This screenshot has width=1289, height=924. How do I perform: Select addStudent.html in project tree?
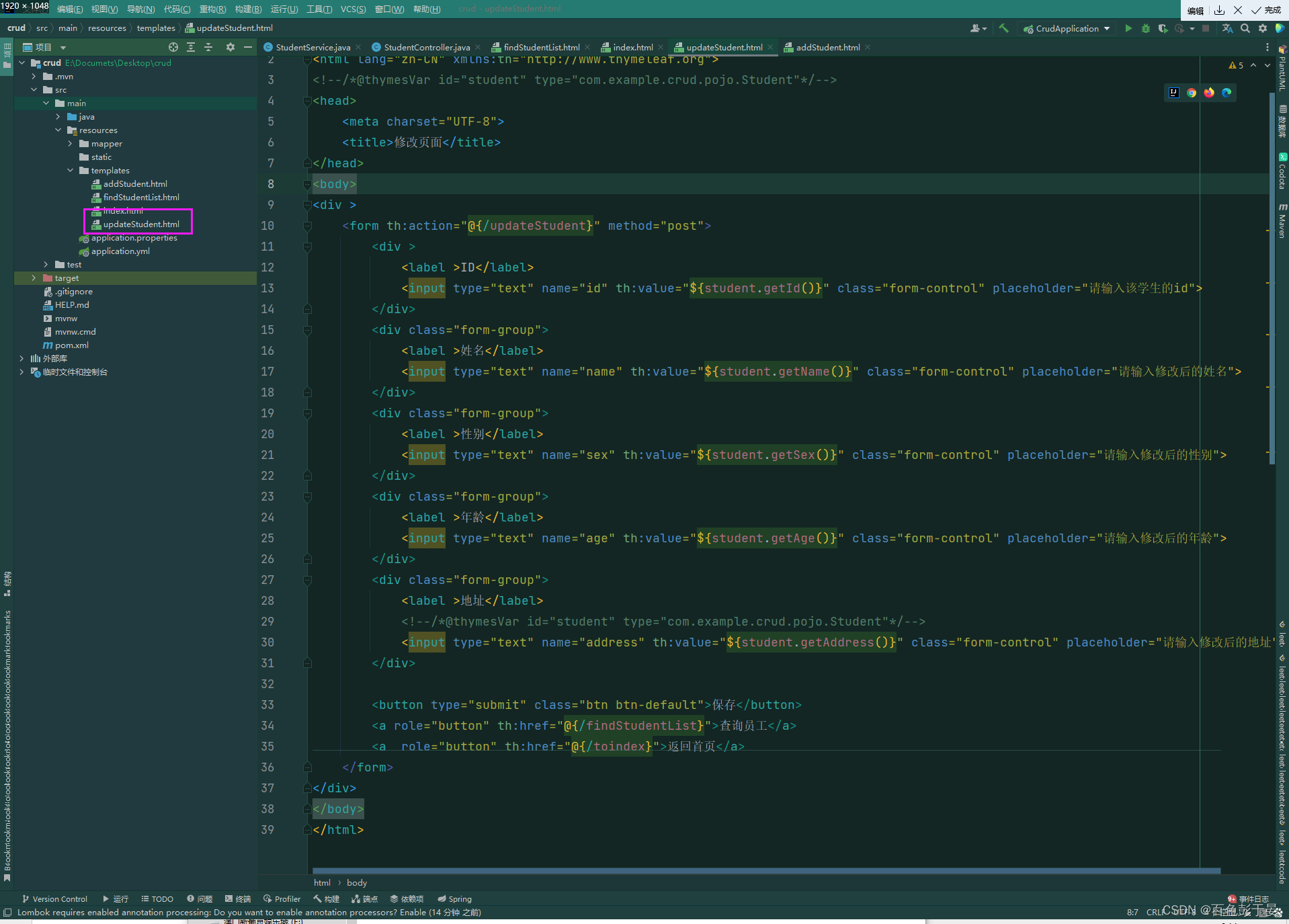click(134, 183)
